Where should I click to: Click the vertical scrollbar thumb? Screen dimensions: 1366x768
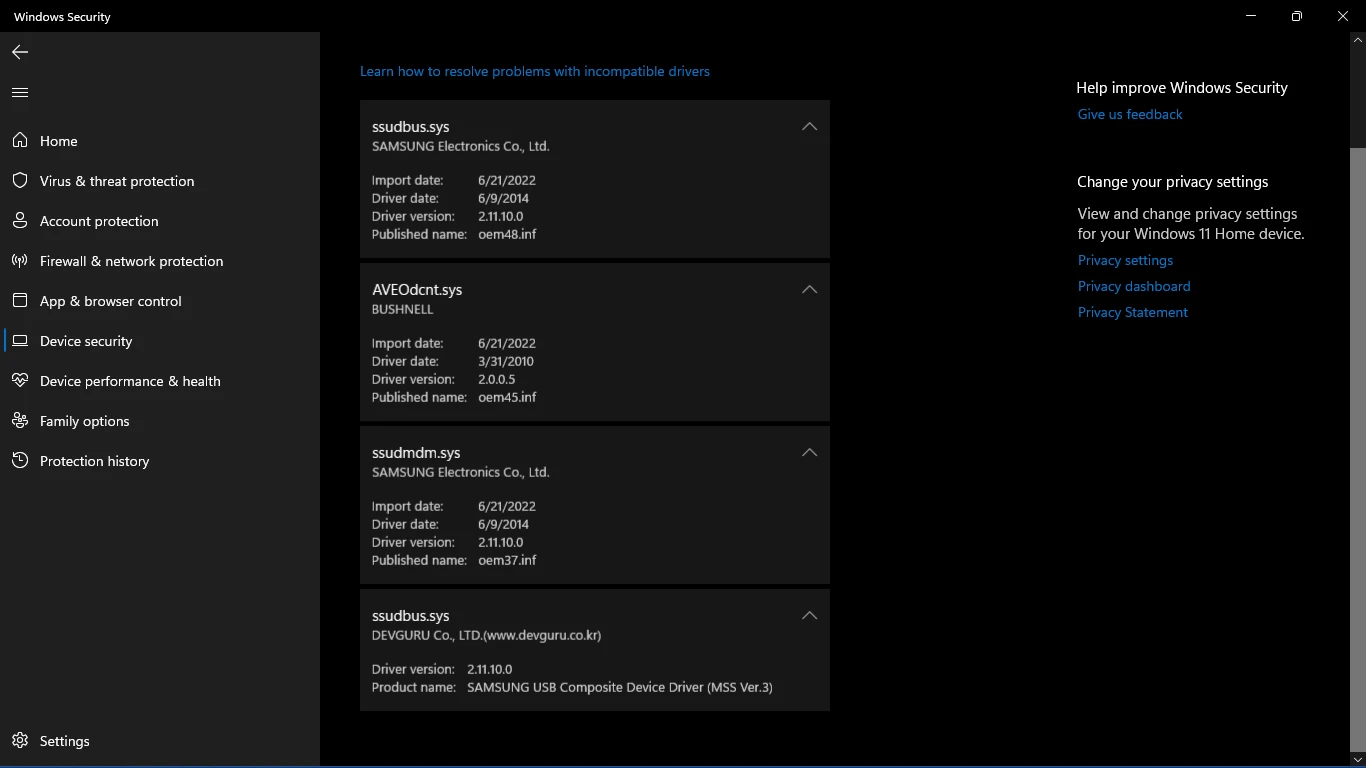[x=1358, y=450]
